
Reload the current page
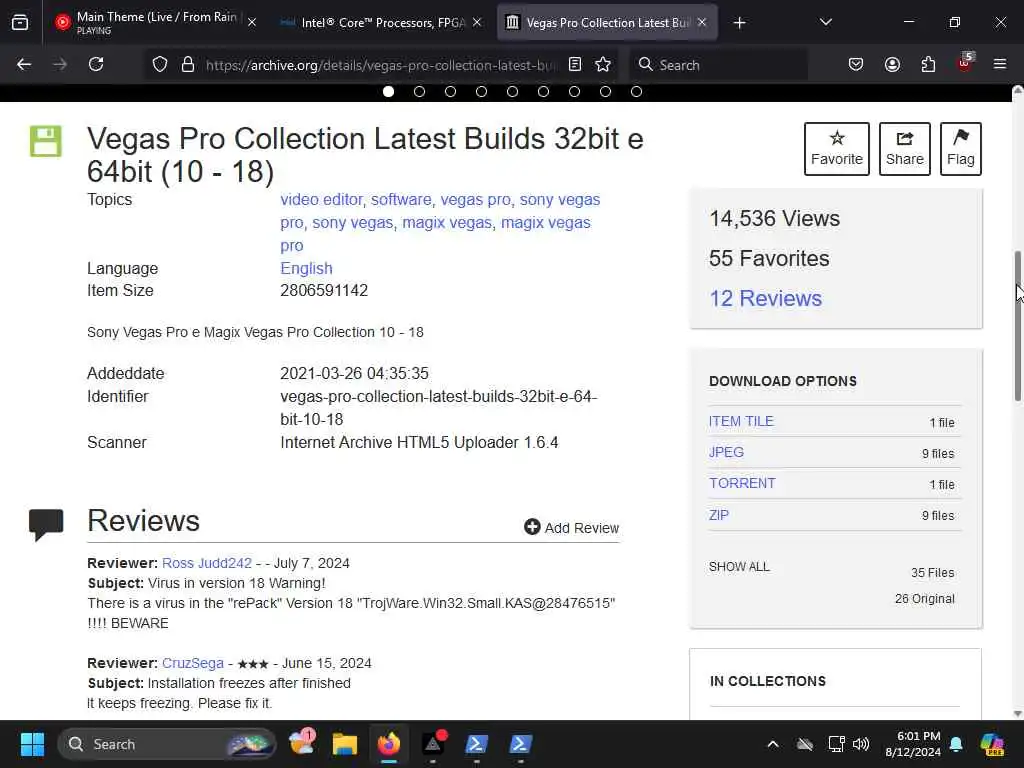(x=96, y=65)
